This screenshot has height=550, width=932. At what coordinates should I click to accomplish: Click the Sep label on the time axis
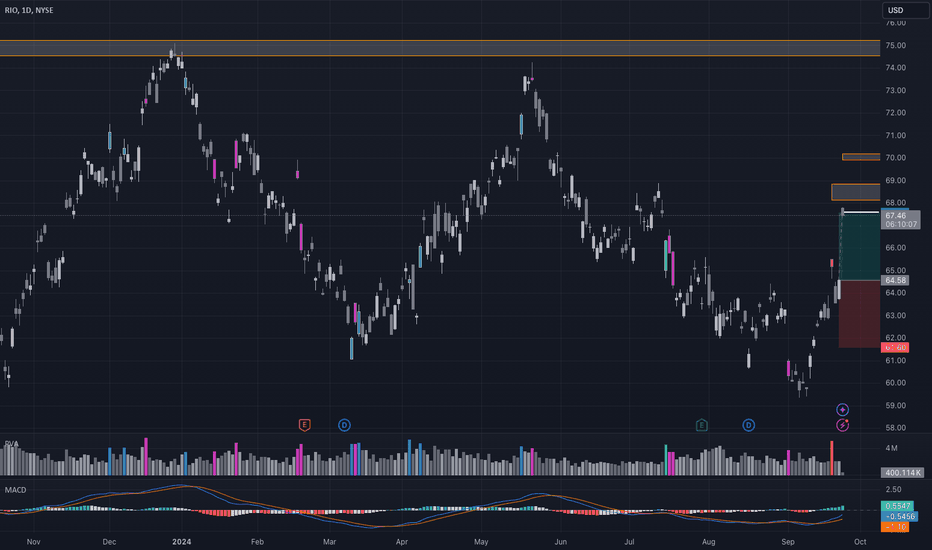788,542
